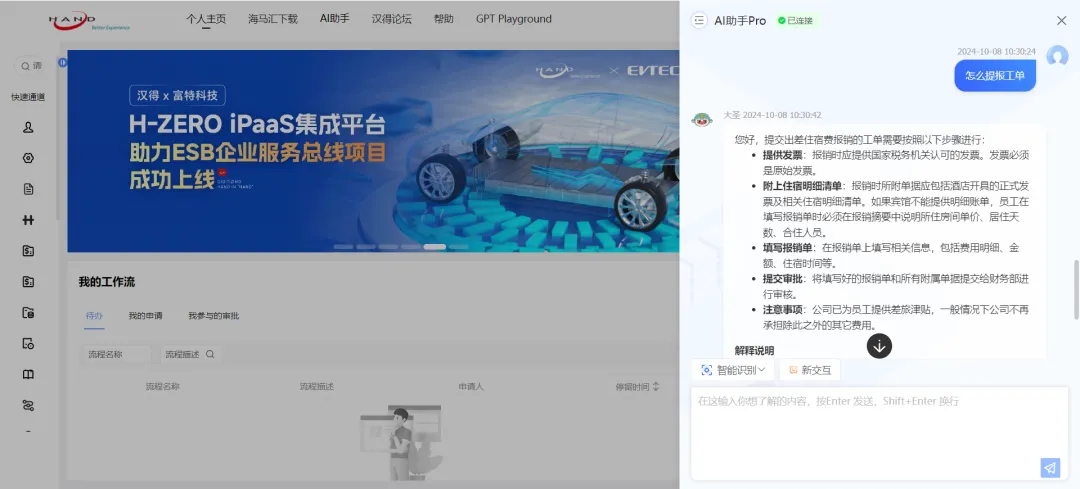Click the 怎么提报工单 message bubble
This screenshot has width=1080, height=489.
(995, 76)
